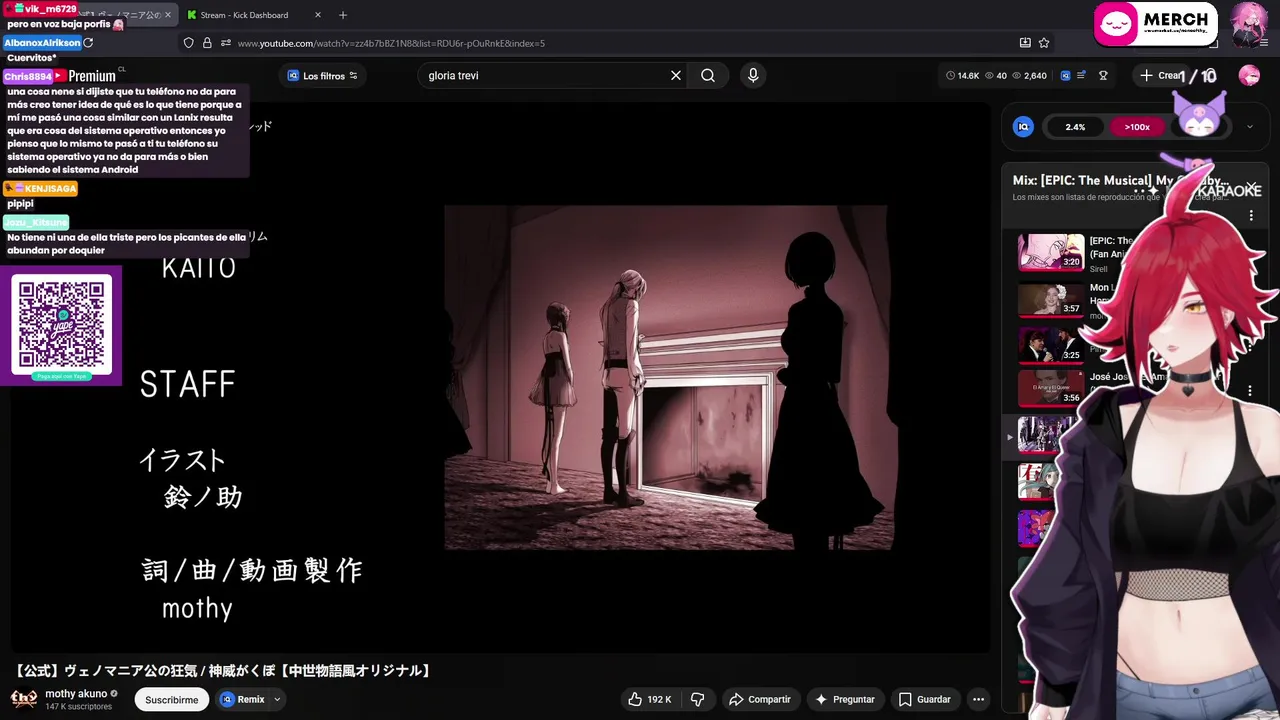Viewport: 1280px width, 720px height.
Task: Open the Remix button
Action: (243, 699)
